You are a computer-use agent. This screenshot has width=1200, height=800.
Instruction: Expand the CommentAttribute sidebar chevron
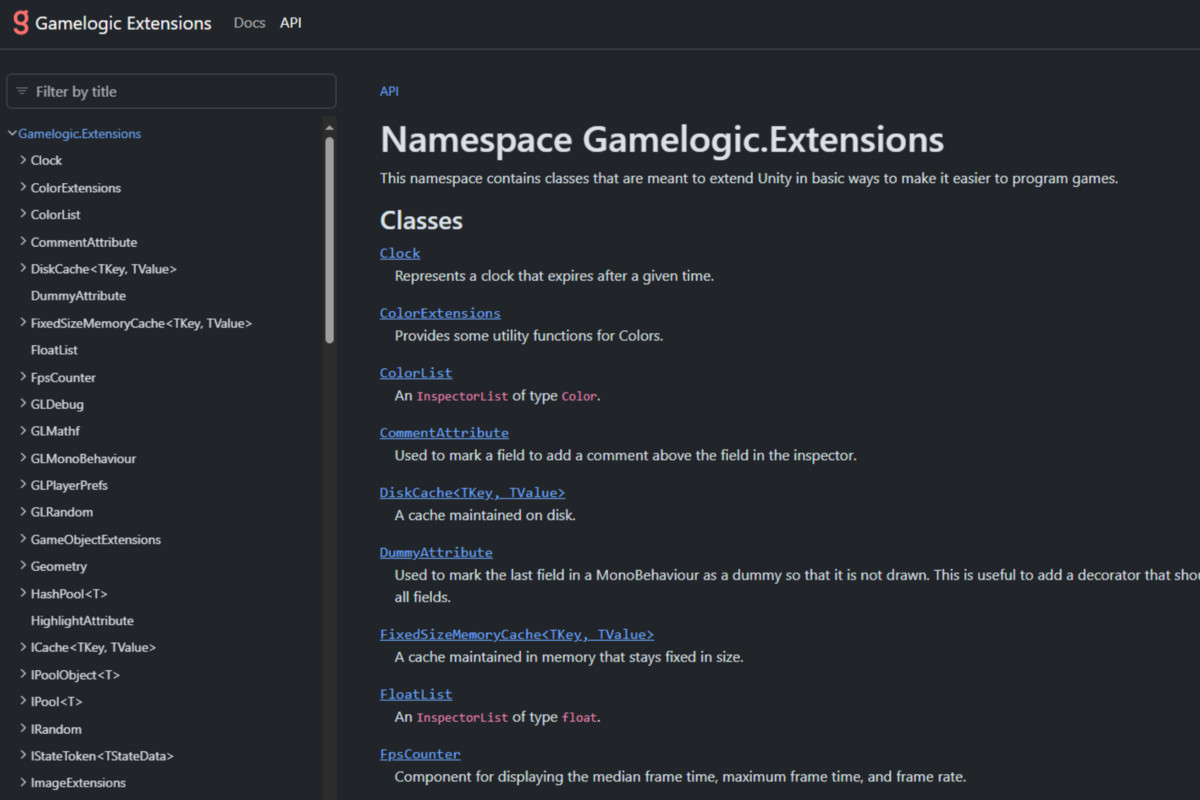click(x=23, y=241)
